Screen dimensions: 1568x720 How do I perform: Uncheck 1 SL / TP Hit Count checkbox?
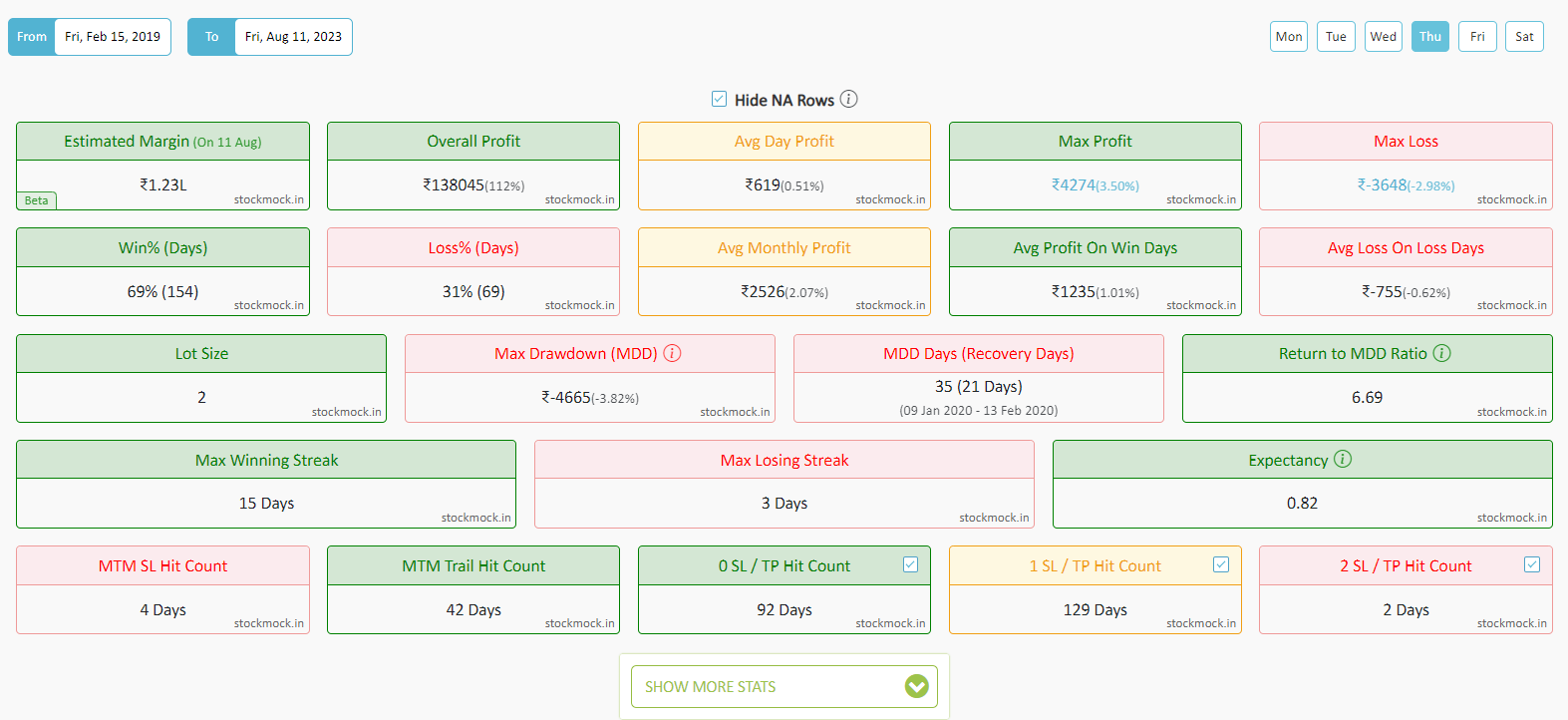(1221, 564)
